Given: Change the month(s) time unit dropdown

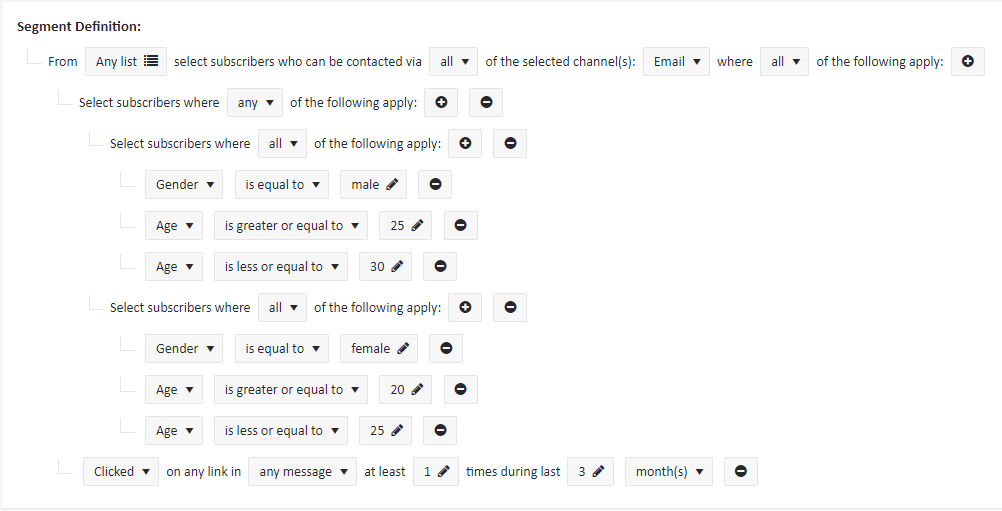Looking at the screenshot, I should 668,471.
